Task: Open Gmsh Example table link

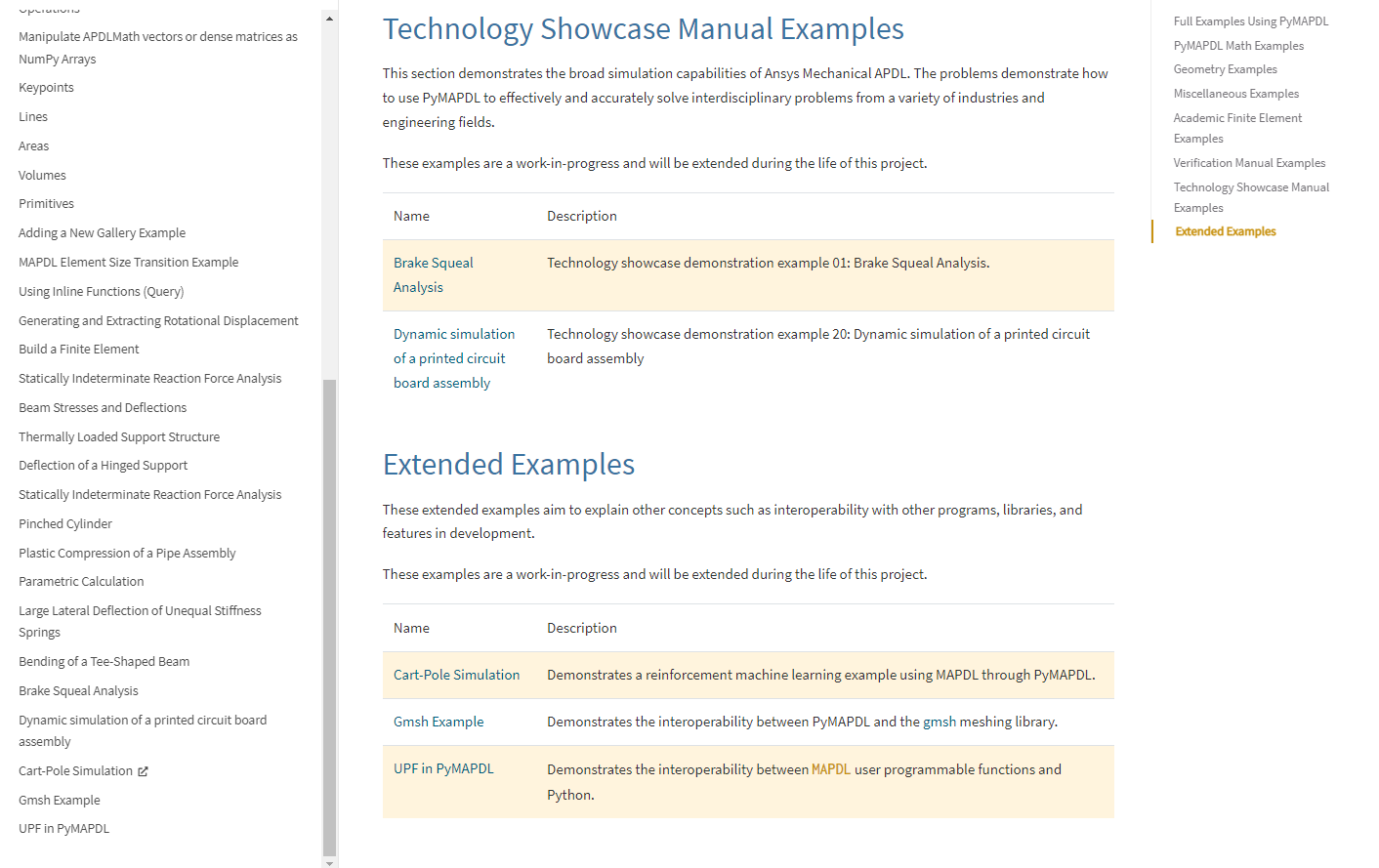Action: point(439,722)
